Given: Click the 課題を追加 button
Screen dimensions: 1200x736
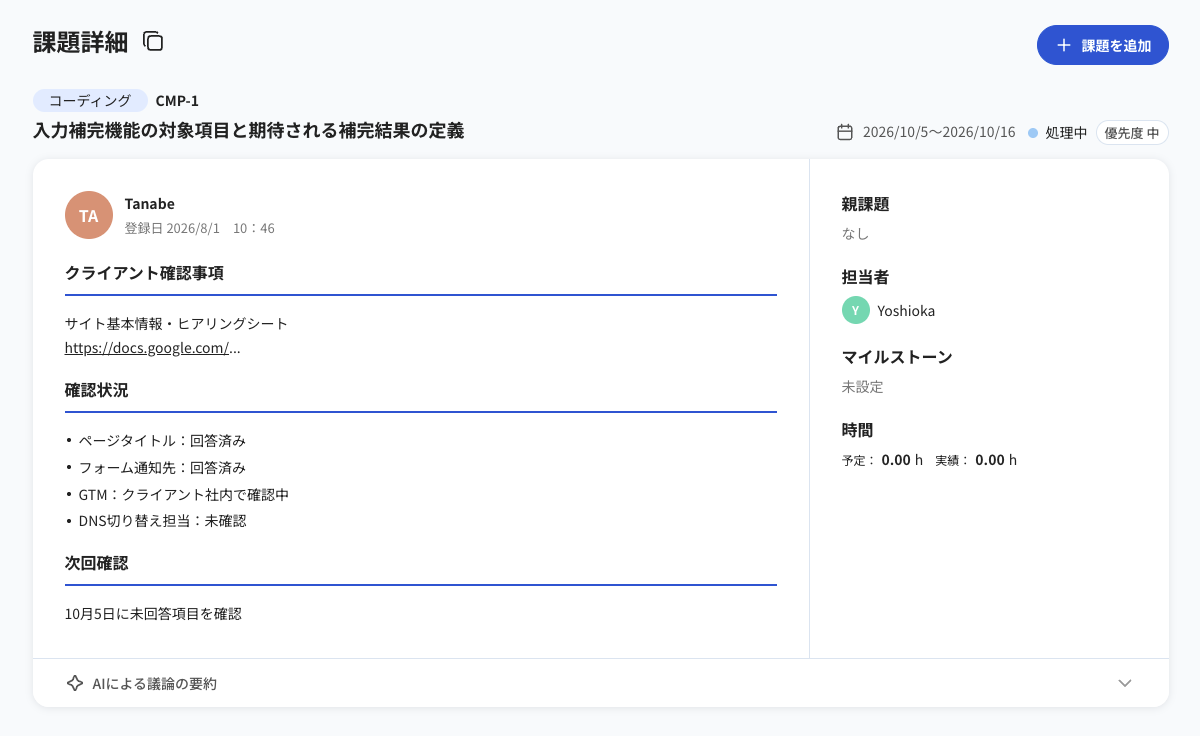Looking at the screenshot, I should [x=1103, y=45].
